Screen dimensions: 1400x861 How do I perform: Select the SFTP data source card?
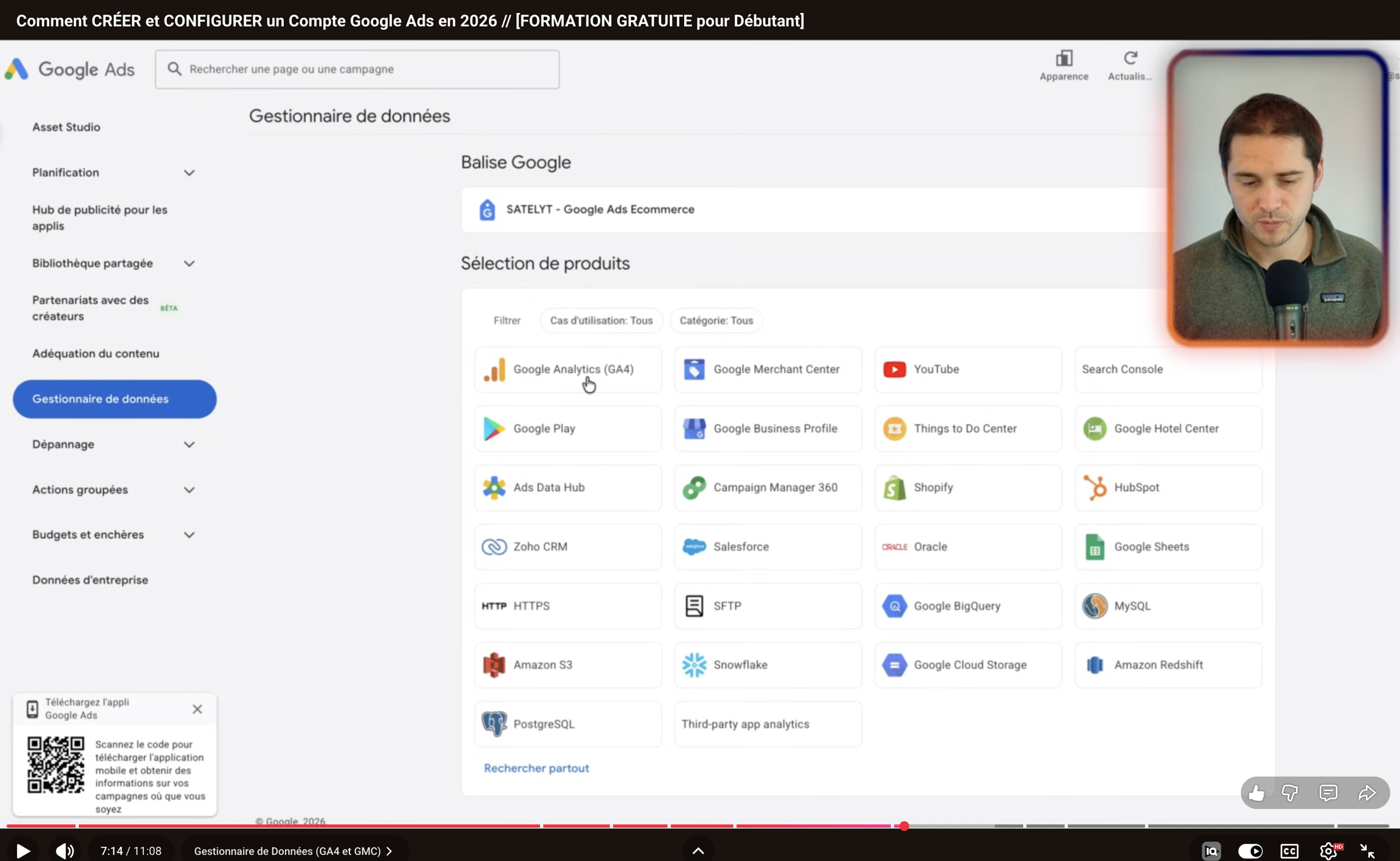point(767,606)
